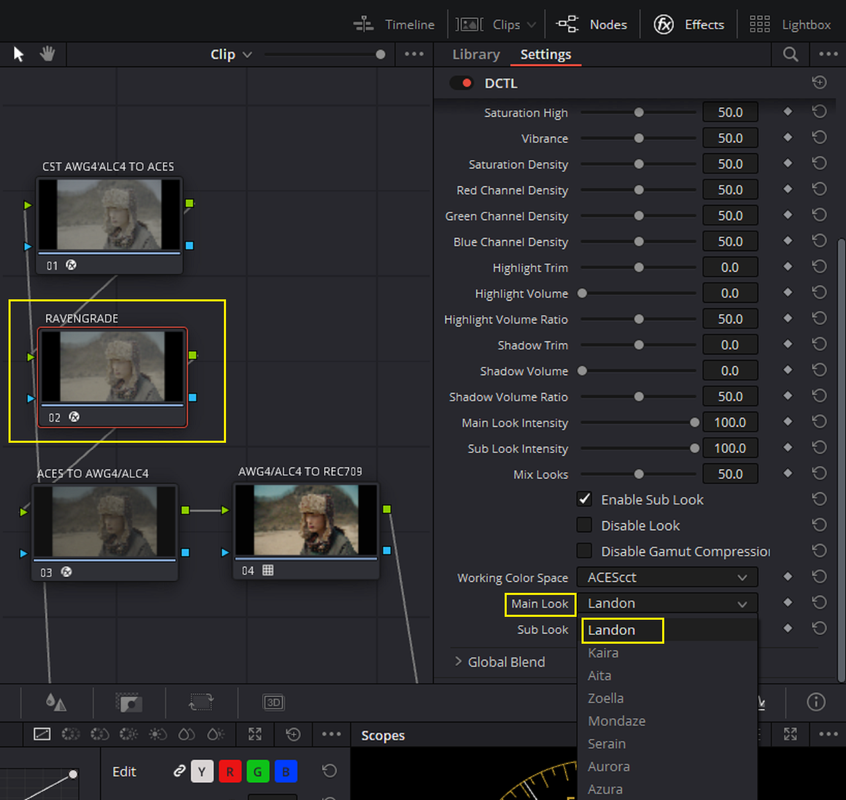Check the Disable Gamut Compression checkbox
Image resolution: width=846 pixels, height=800 pixels.
tap(584, 551)
